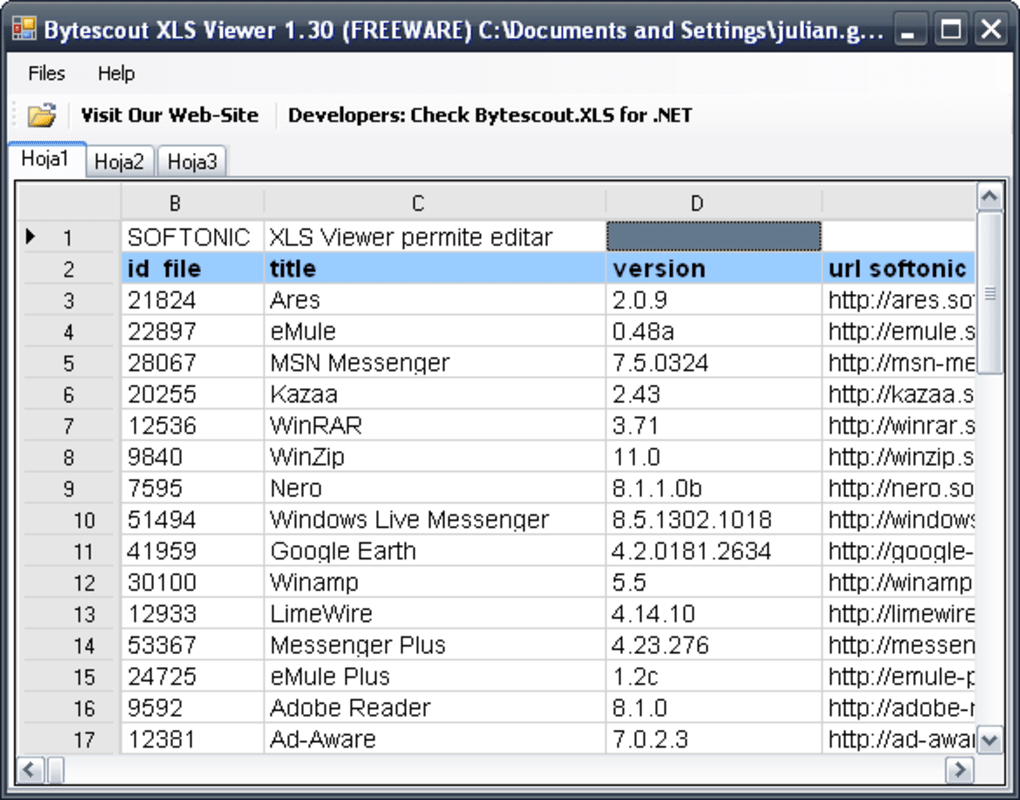Select column header D
Screen dimensions: 1020x800
click(x=696, y=203)
